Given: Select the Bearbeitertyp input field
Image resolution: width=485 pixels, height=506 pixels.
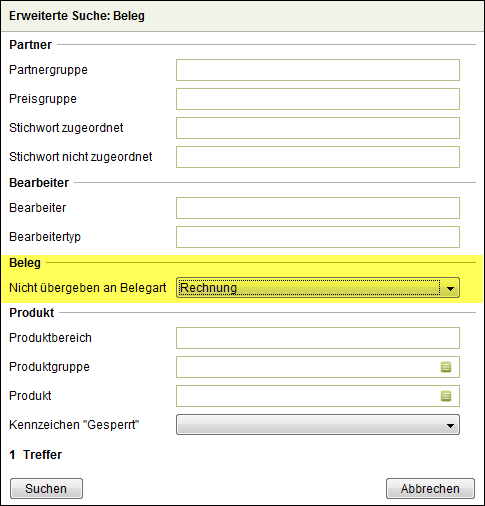Looking at the screenshot, I should coord(318,237).
